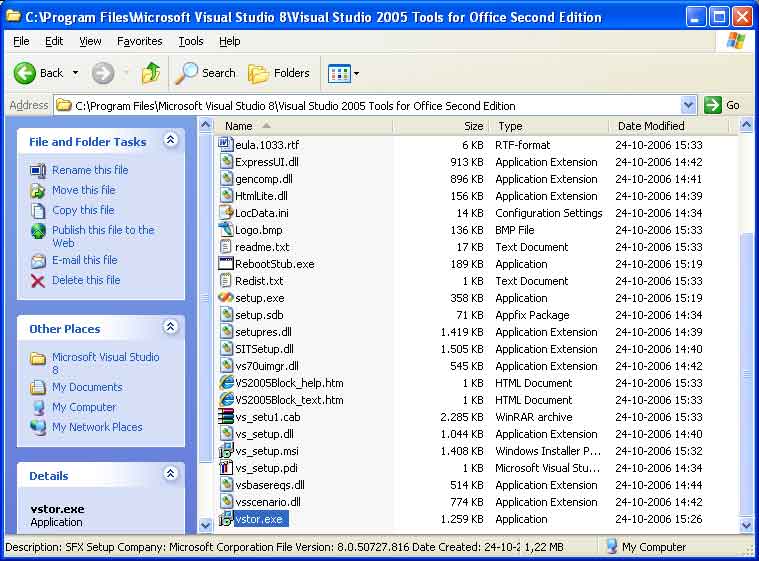Click Publish this file to the Web
The height and width of the screenshot is (561, 759).
pyautogui.click(x=103, y=236)
